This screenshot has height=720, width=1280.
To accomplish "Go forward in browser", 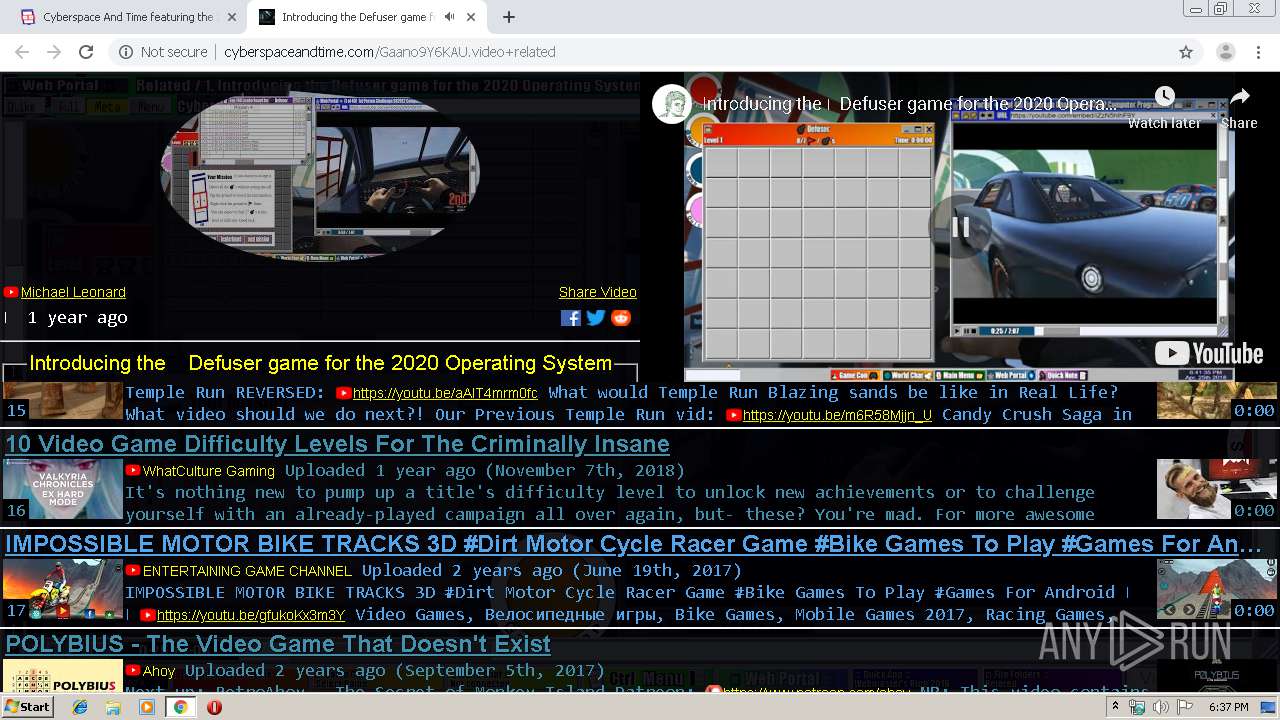I will 54,52.
